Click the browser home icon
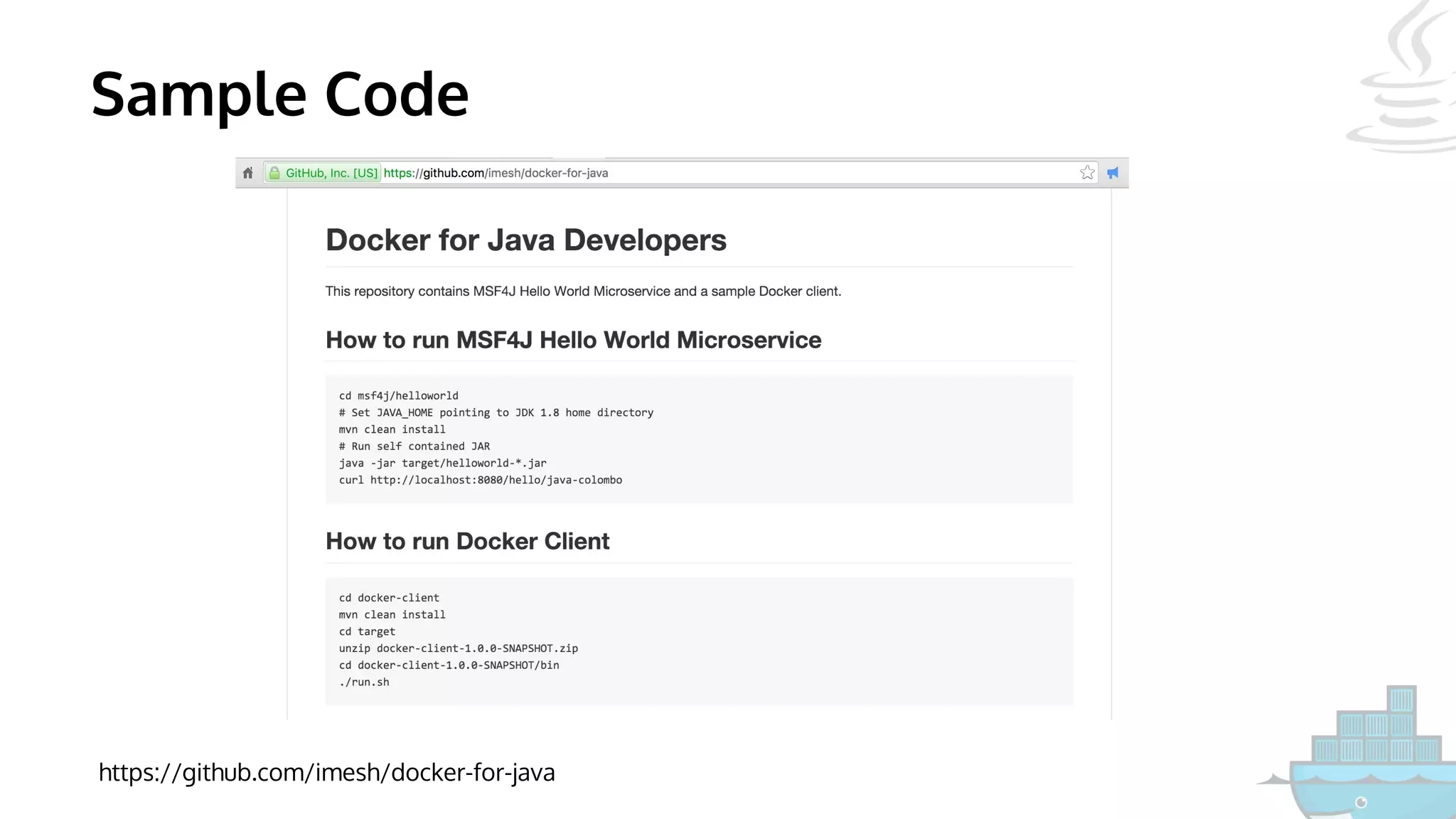Image resolution: width=1456 pixels, height=819 pixels. click(x=247, y=173)
